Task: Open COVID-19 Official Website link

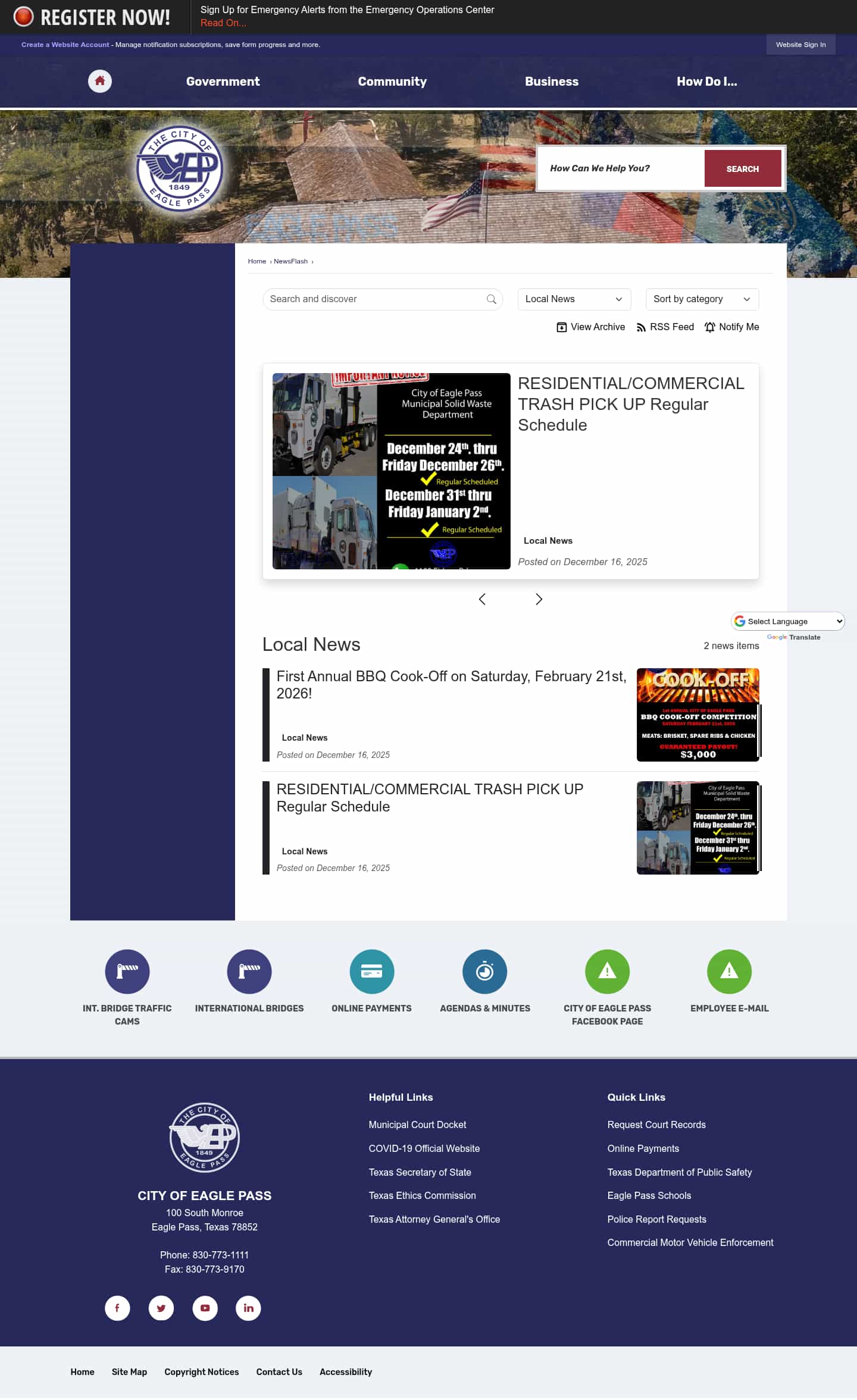Action: pos(424,1148)
